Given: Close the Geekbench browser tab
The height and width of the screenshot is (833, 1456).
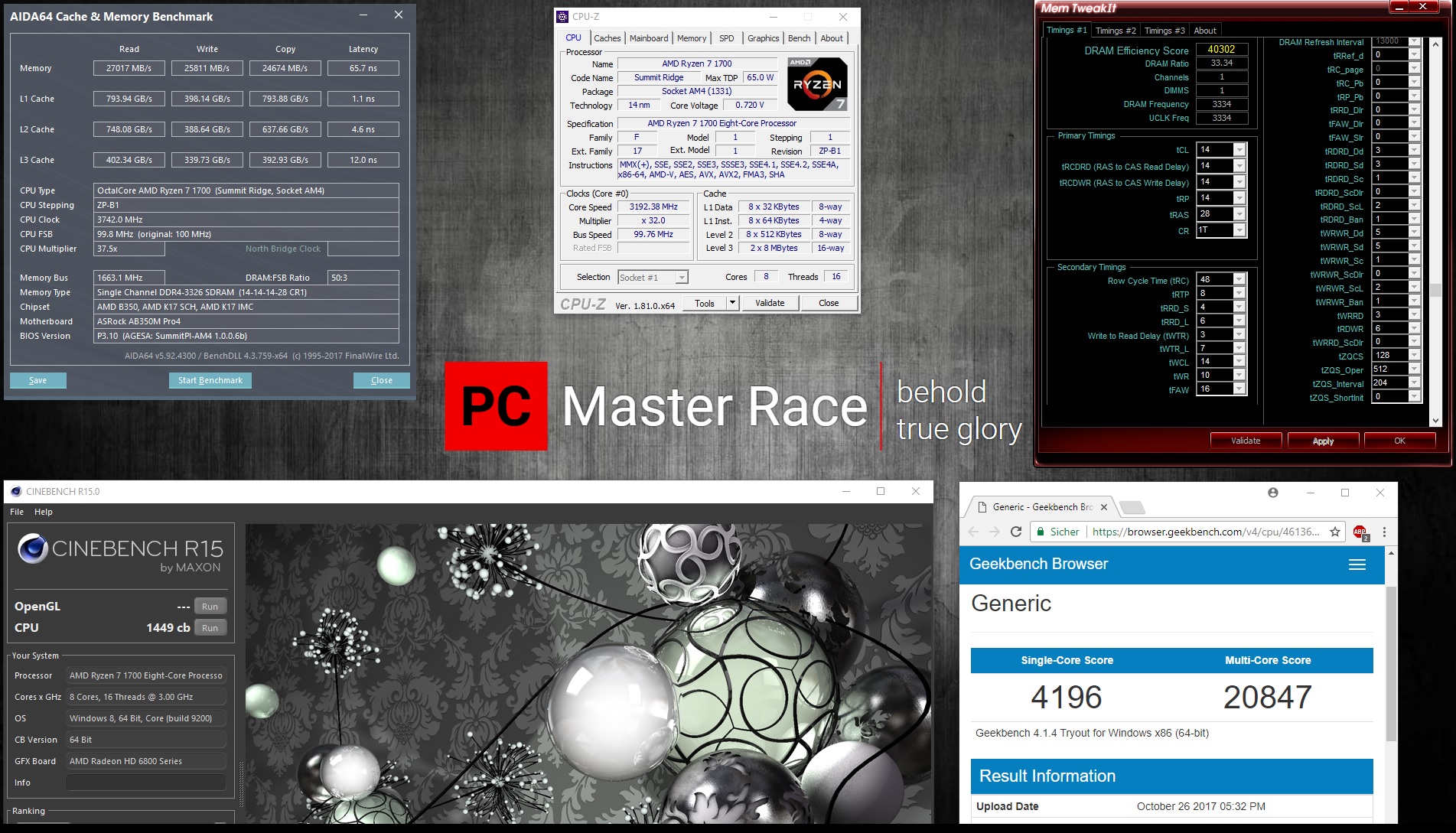Looking at the screenshot, I should 1104,506.
